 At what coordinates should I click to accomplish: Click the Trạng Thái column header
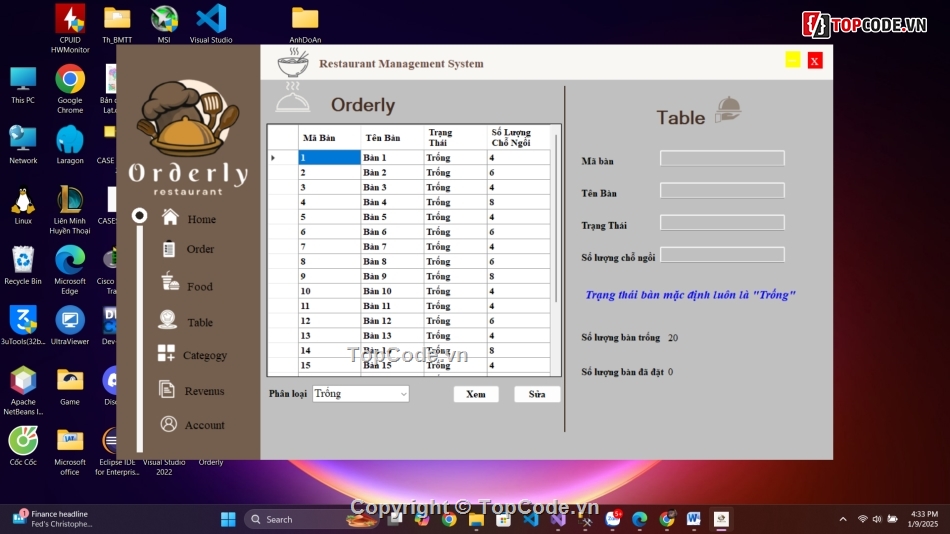pos(455,138)
